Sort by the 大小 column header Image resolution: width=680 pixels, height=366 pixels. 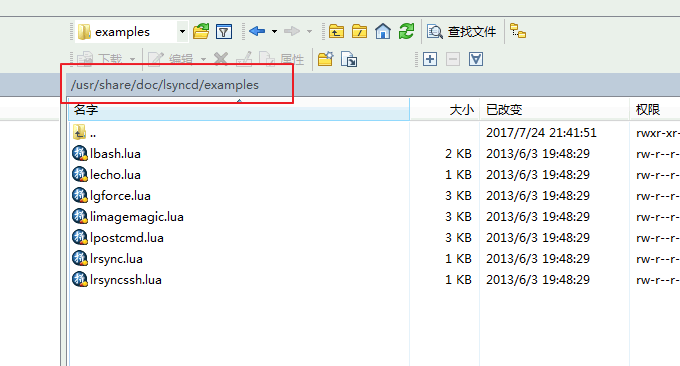445,110
